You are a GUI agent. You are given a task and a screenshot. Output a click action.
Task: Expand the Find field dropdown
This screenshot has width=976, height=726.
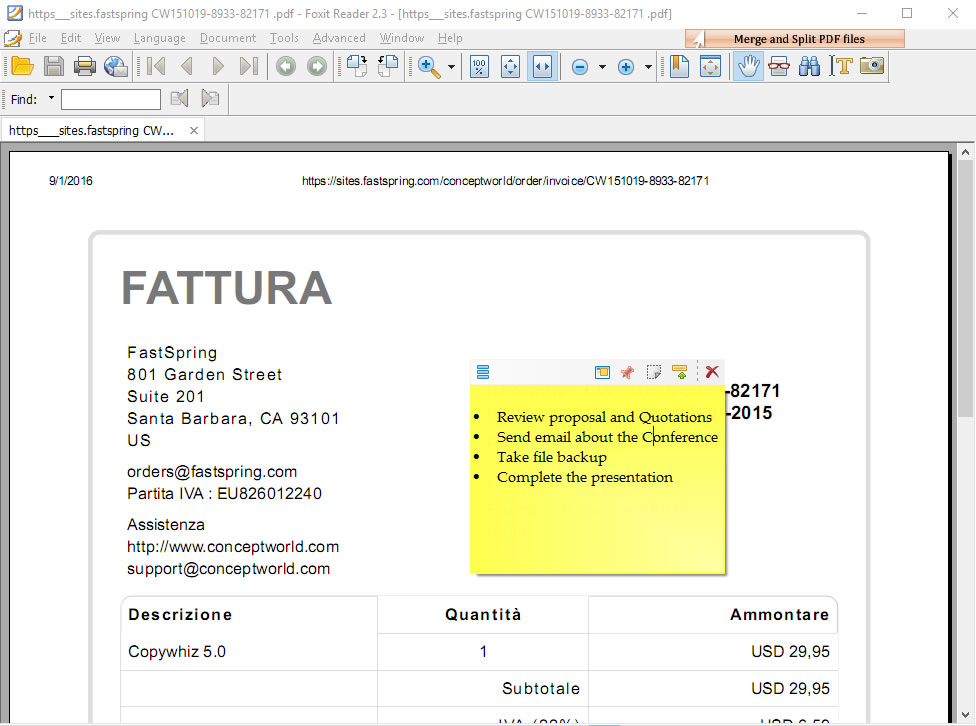point(49,99)
